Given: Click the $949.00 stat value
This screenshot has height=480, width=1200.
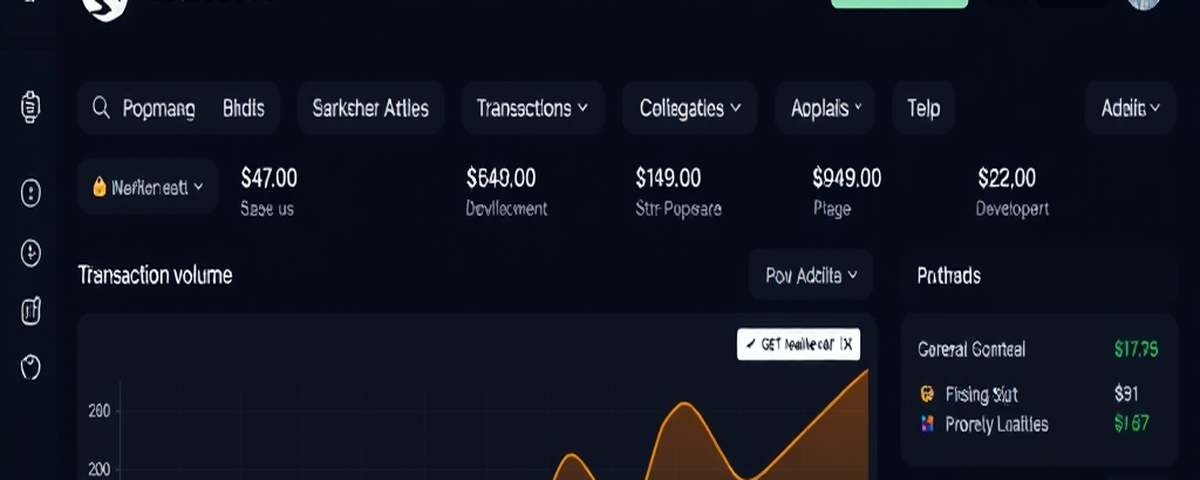Looking at the screenshot, I should (847, 178).
